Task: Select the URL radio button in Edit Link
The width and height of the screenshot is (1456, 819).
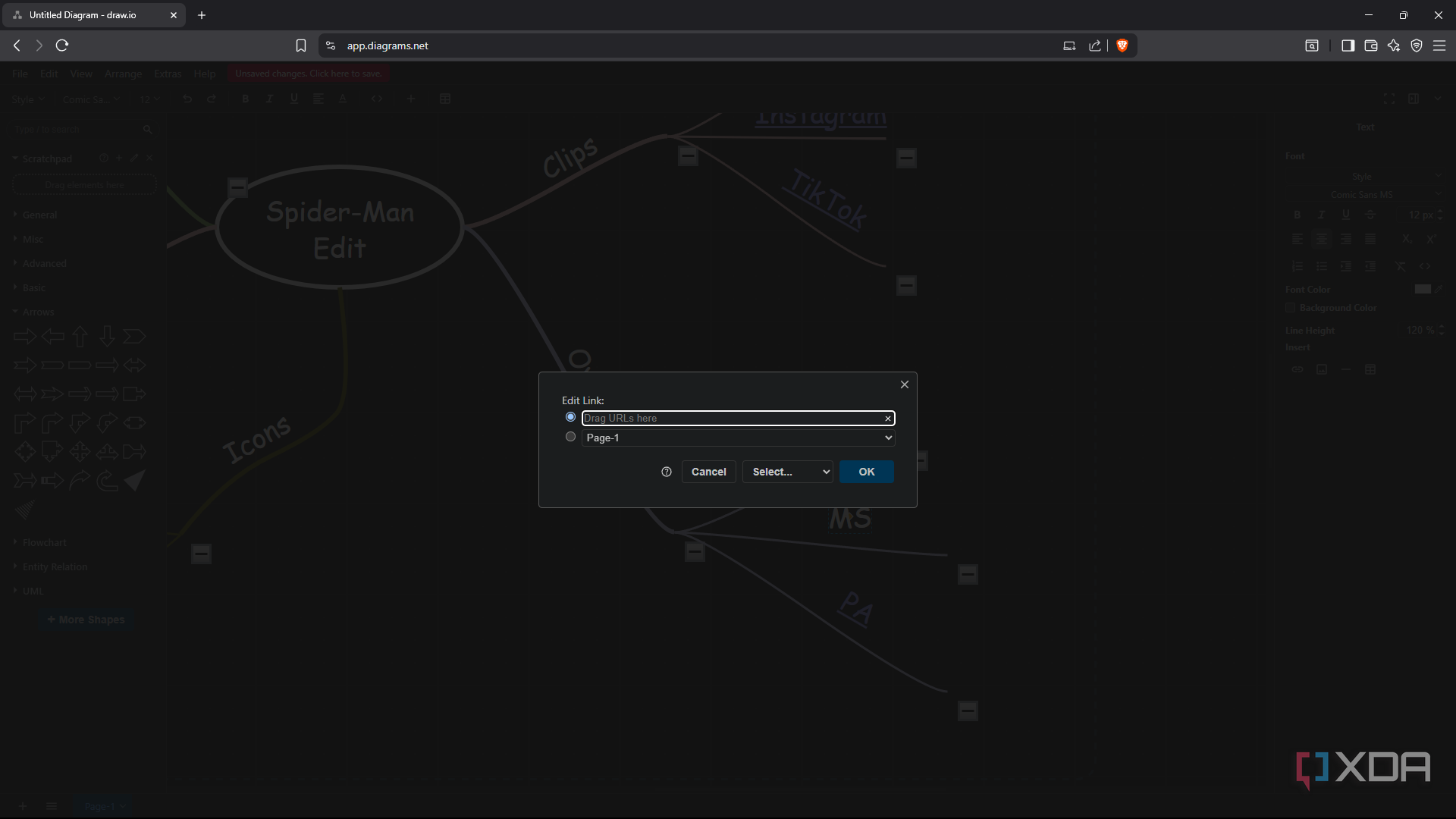Action: [570, 417]
